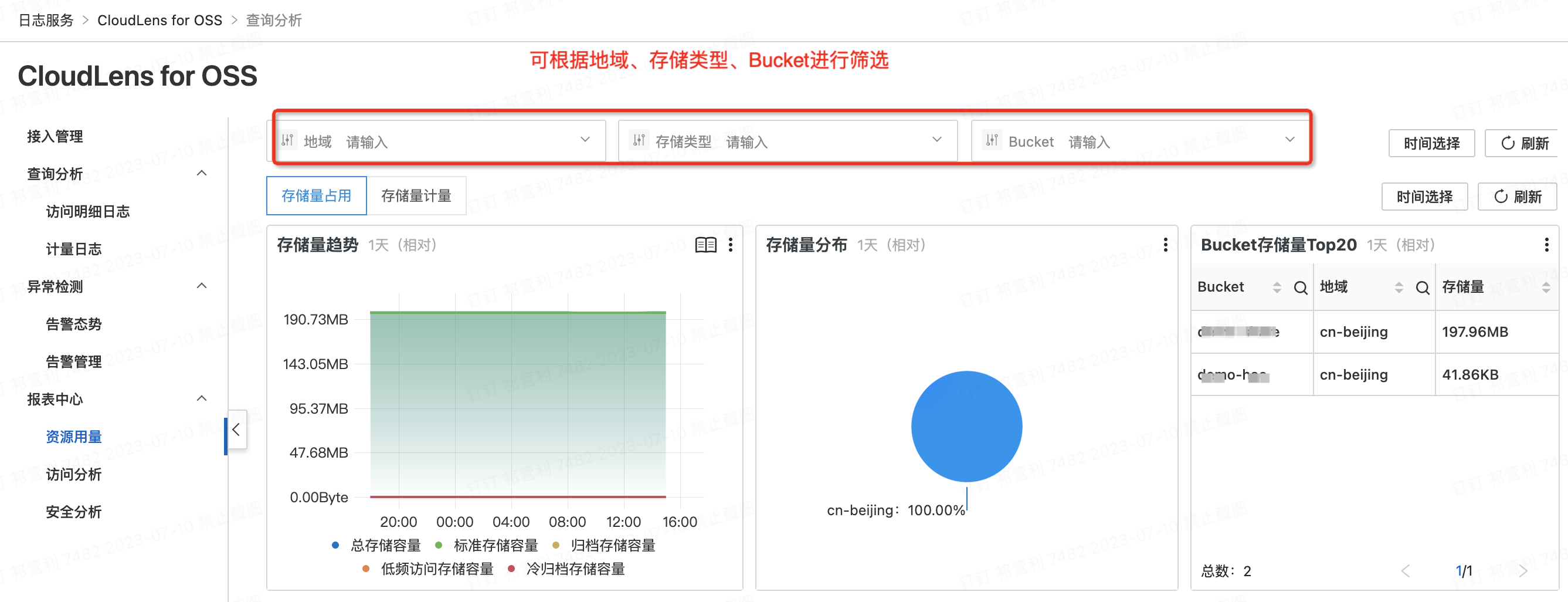1568x602 pixels.
Task: Click the 1/1 page indicator
Action: click(x=1464, y=571)
